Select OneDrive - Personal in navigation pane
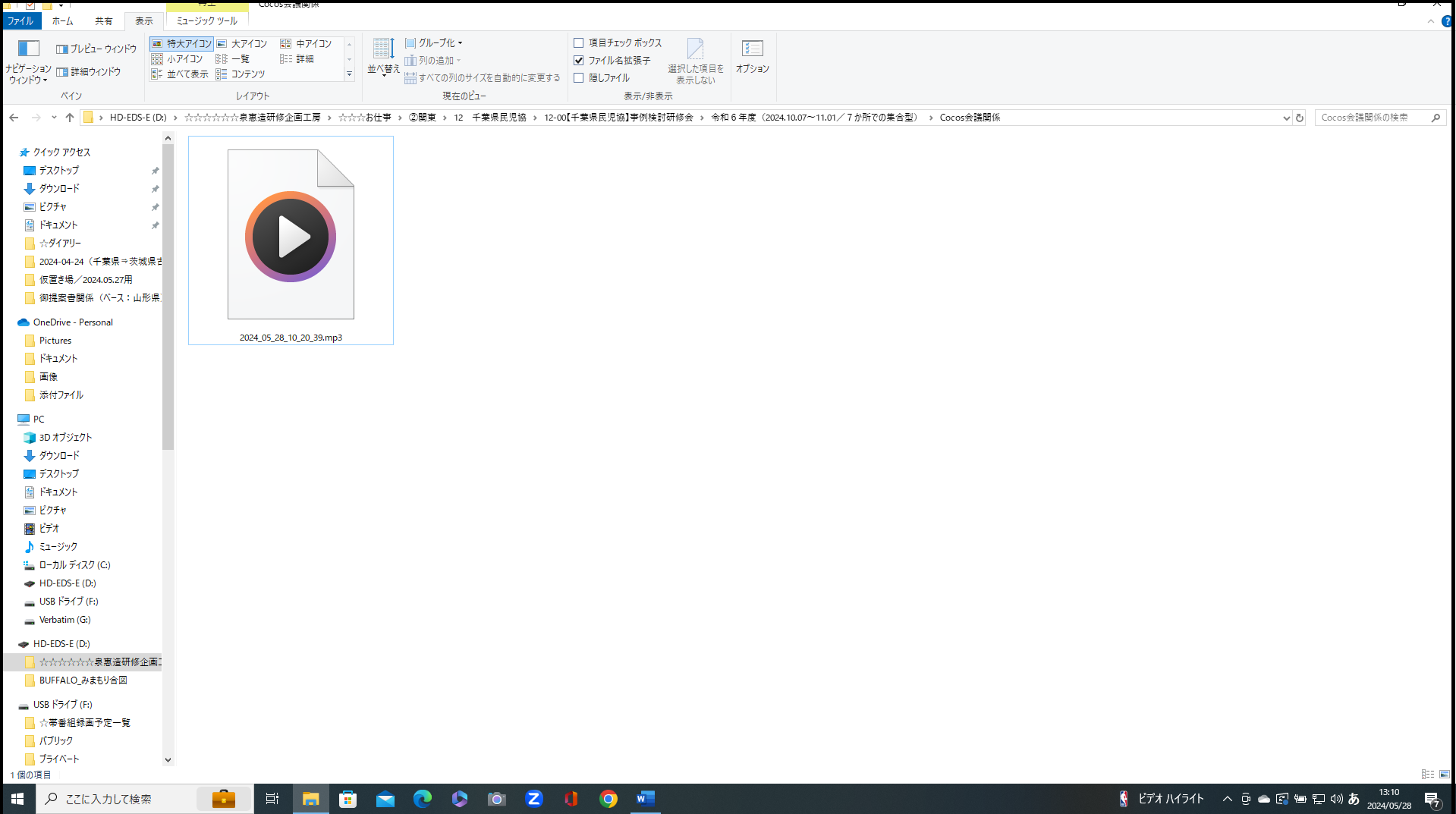1456x814 pixels. pyautogui.click(x=73, y=322)
